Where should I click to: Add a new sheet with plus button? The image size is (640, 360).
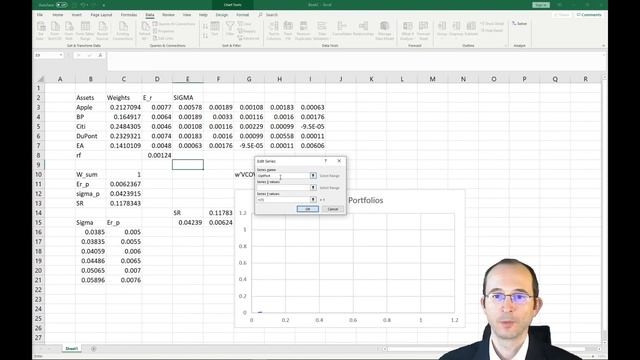coord(93,349)
